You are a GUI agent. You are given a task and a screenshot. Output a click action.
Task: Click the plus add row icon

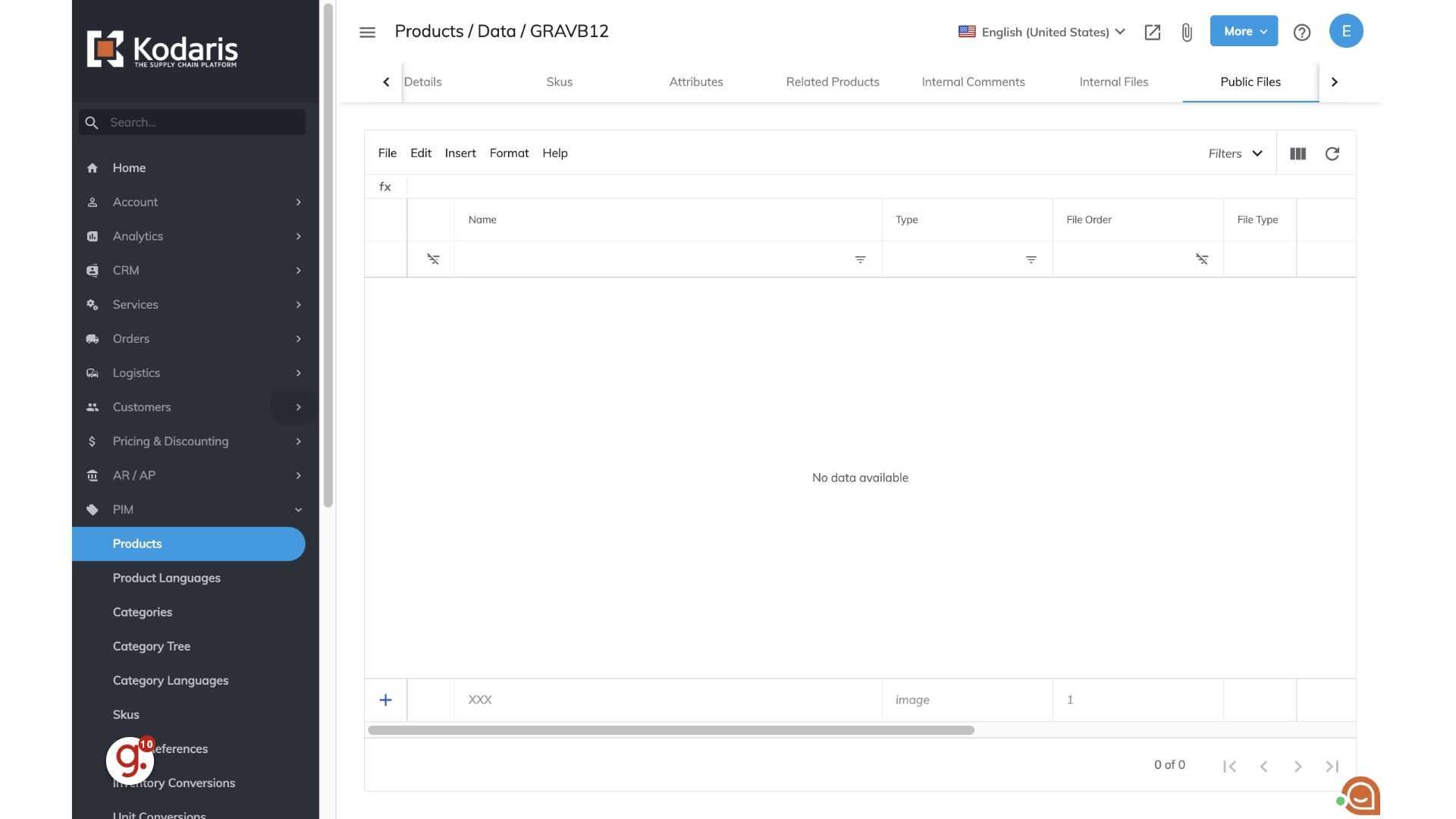click(385, 700)
